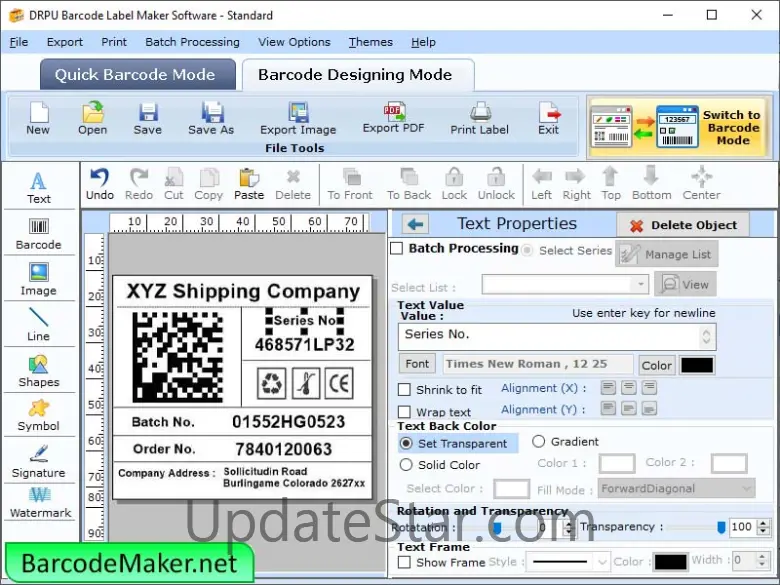Select the Select Series radio option
Screen dimensions: 780x585
click(x=527, y=250)
